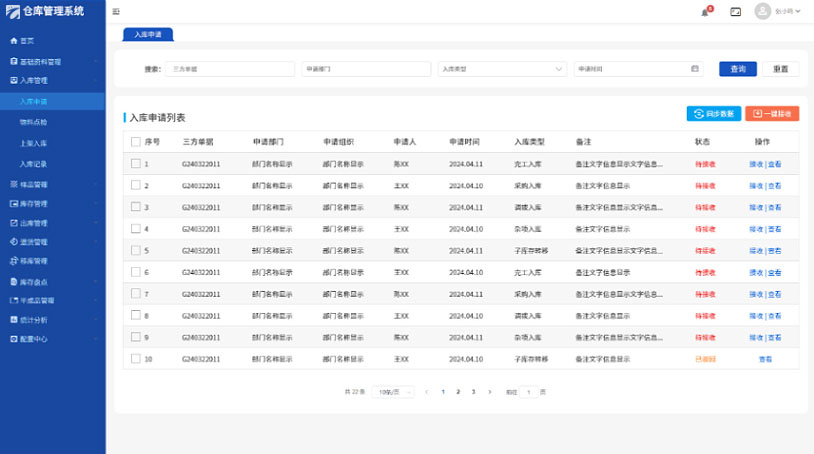Open calendar icon in 申请时间 field
Screen dimensions: 814x454
point(694,69)
